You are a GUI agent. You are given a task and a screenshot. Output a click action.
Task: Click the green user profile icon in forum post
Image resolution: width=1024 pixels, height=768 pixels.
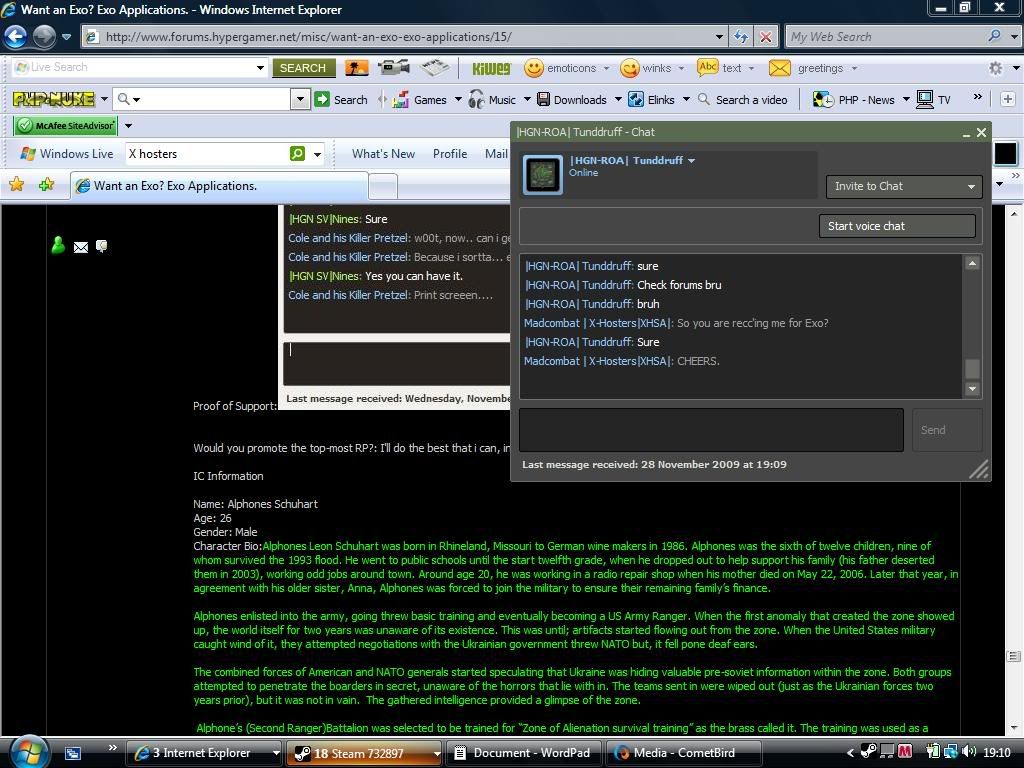pos(58,245)
